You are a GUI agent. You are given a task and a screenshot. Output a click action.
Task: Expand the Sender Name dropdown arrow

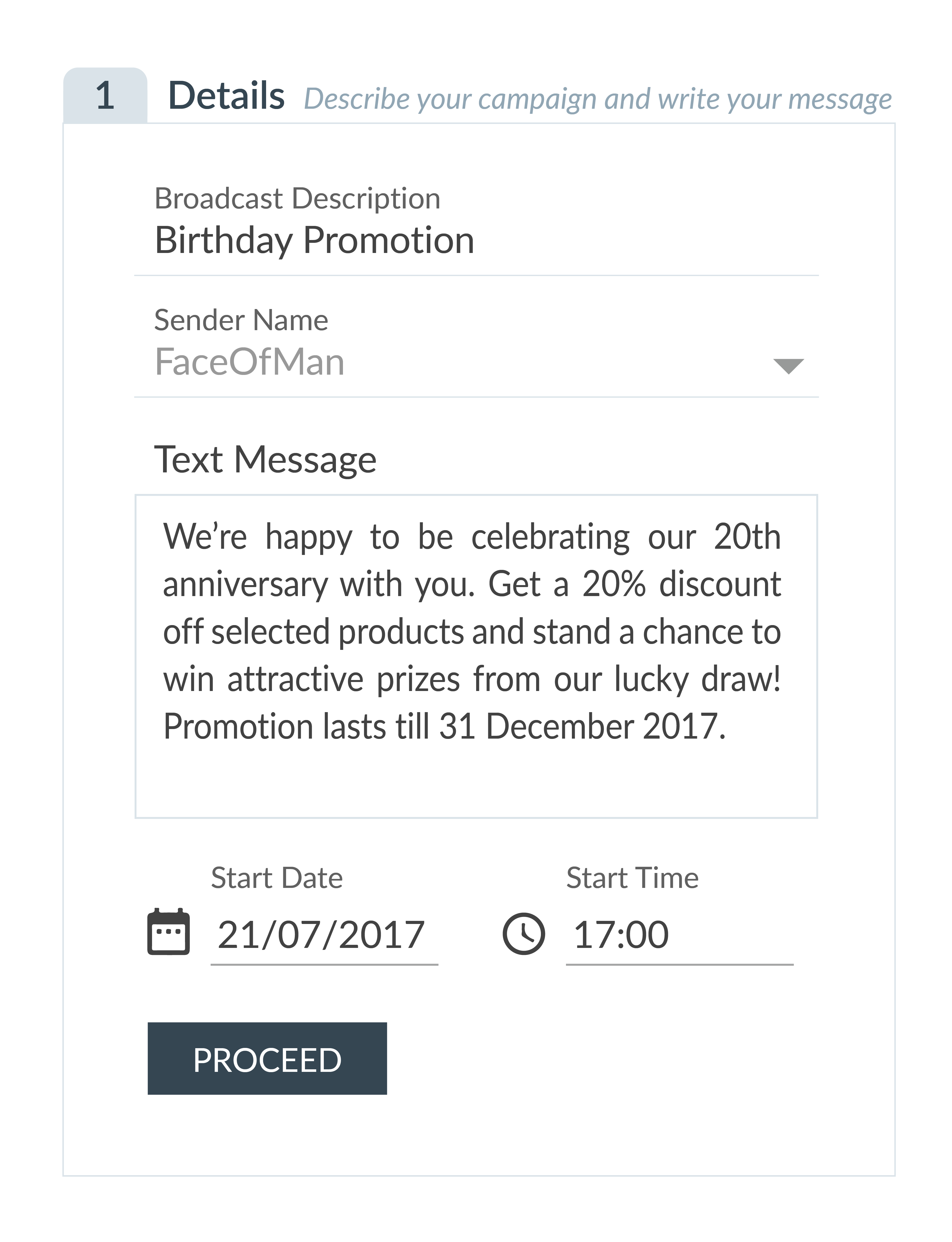click(x=788, y=366)
